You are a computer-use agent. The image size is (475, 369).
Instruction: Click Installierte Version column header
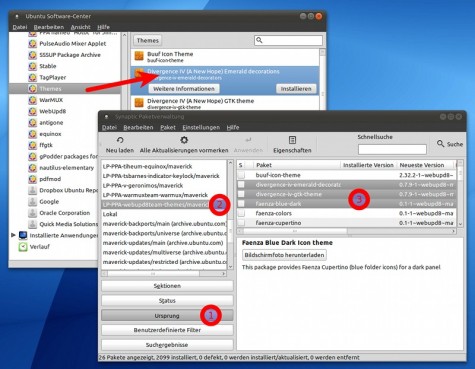click(x=368, y=165)
